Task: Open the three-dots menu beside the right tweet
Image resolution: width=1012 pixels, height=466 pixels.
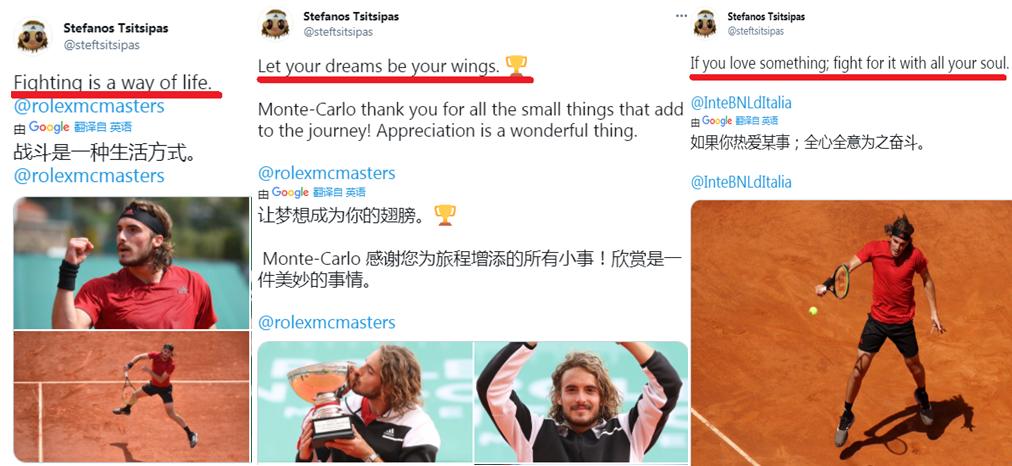Action: coord(681,15)
